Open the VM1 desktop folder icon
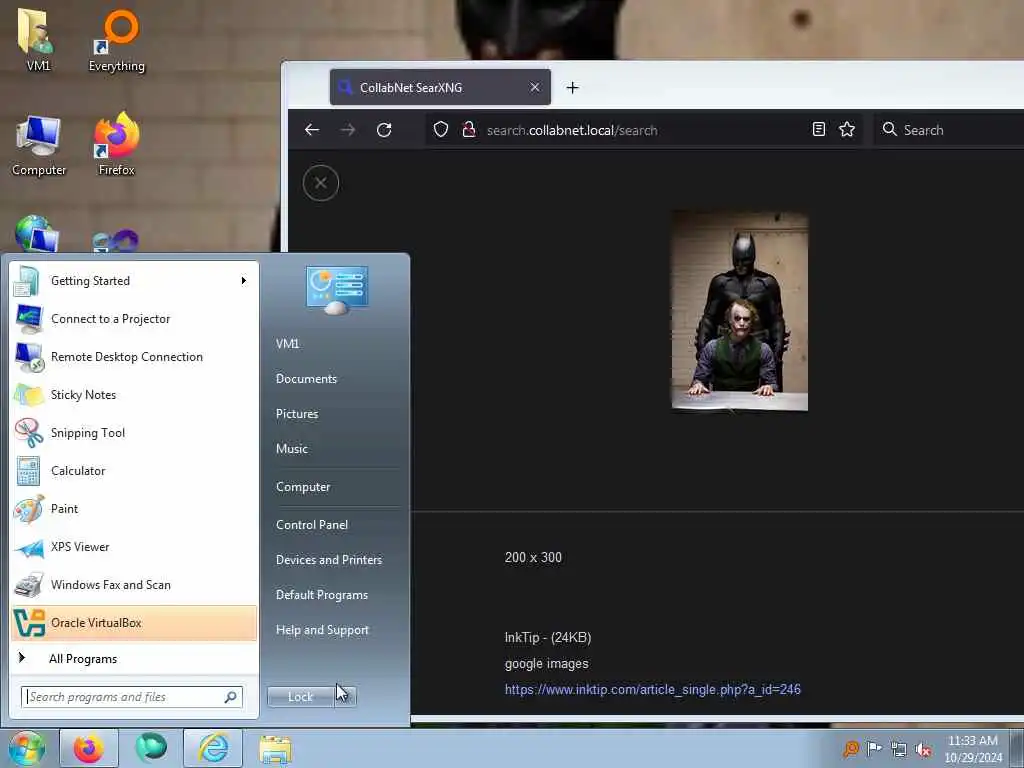The width and height of the screenshot is (1024, 768). click(x=37, y=39)
